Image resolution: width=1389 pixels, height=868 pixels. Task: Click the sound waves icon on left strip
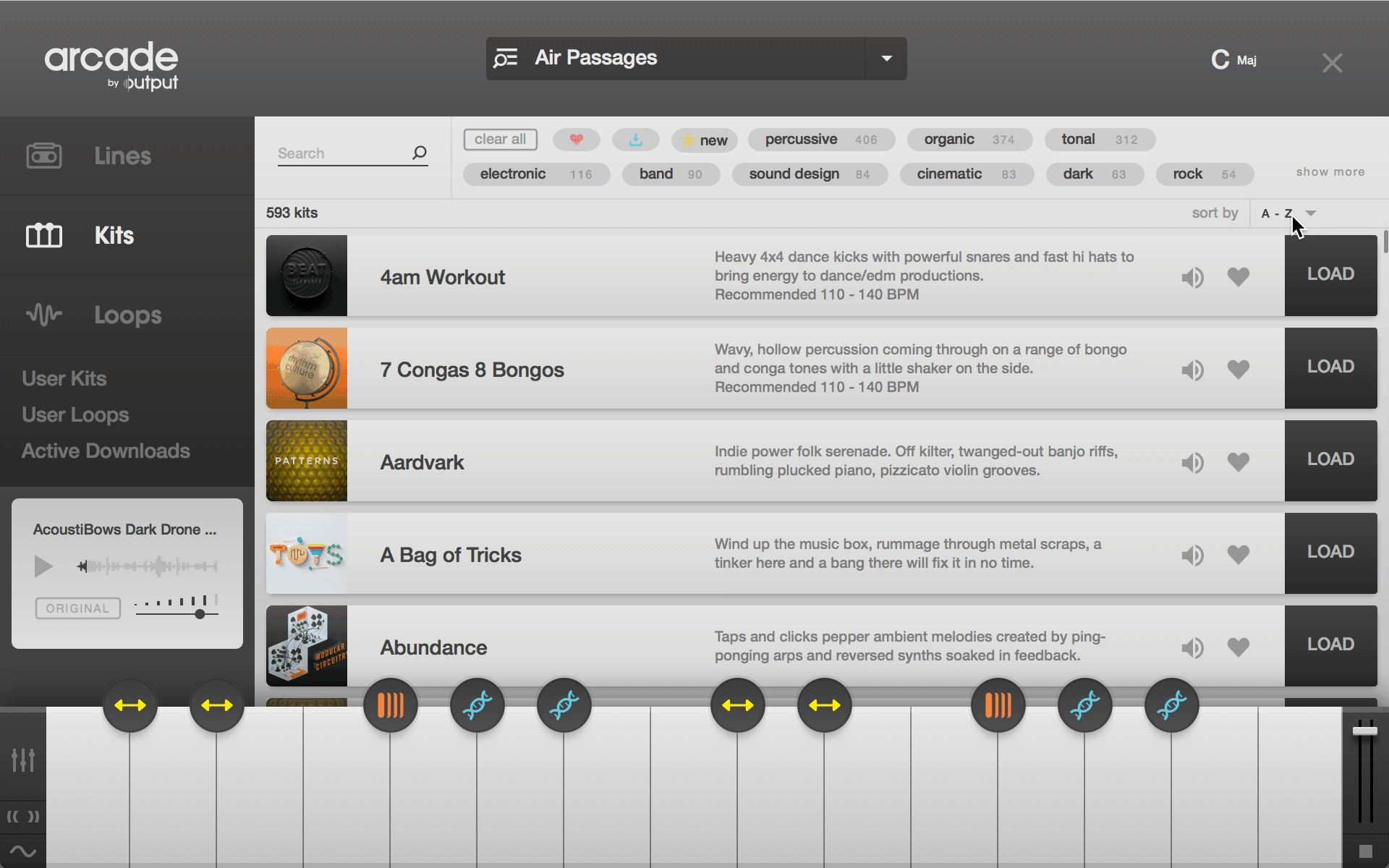(x=22, y=817)
